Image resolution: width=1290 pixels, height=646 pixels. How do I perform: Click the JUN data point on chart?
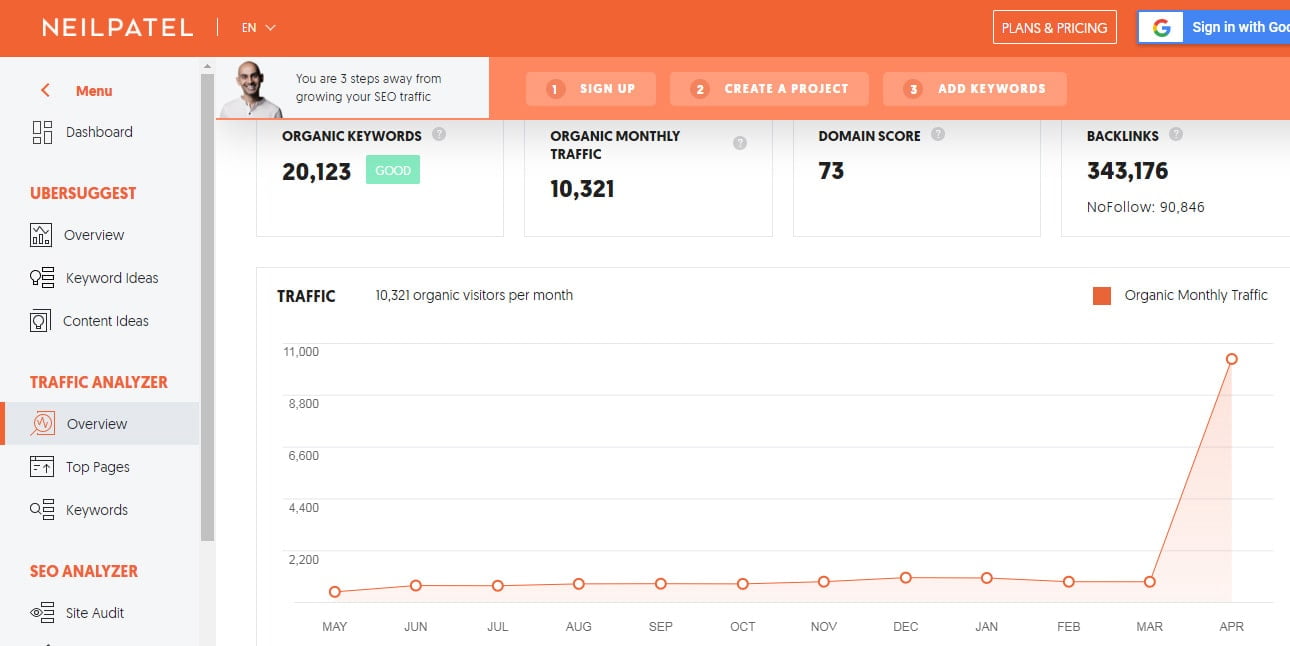pos(416,586)
